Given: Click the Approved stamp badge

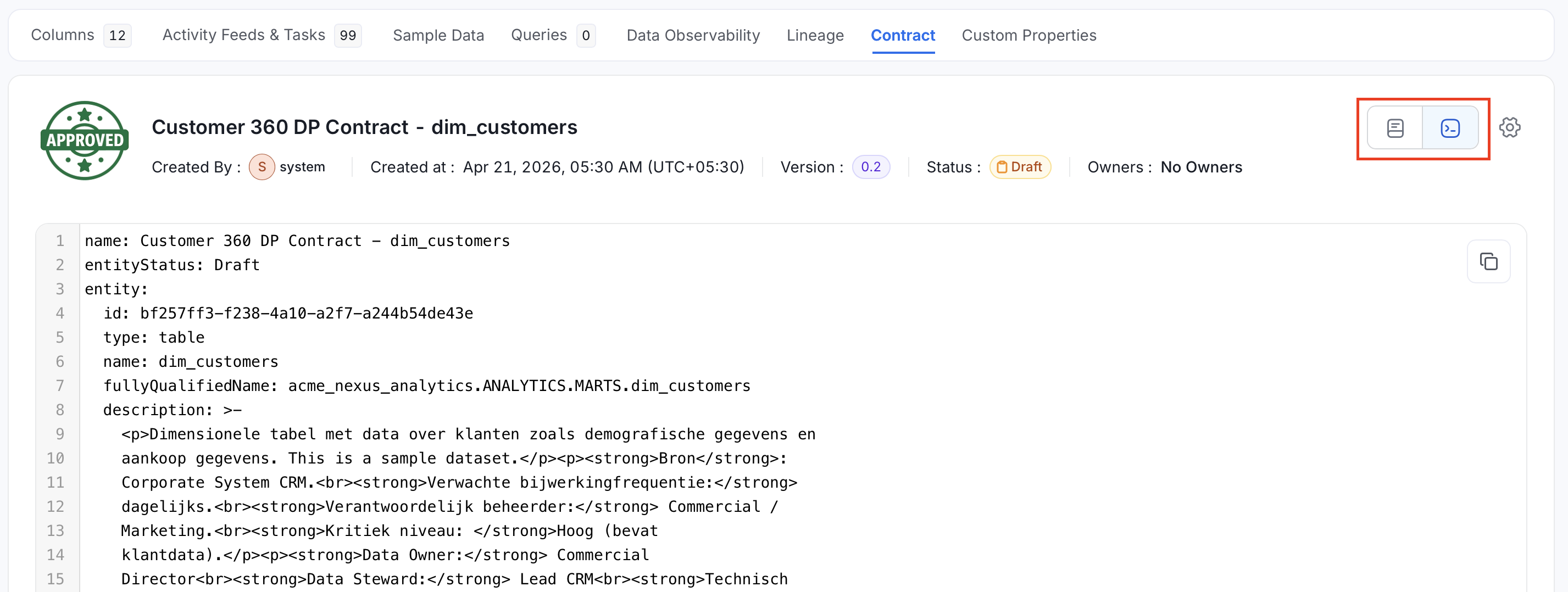Looking at the screenshot, I should 85,141.
